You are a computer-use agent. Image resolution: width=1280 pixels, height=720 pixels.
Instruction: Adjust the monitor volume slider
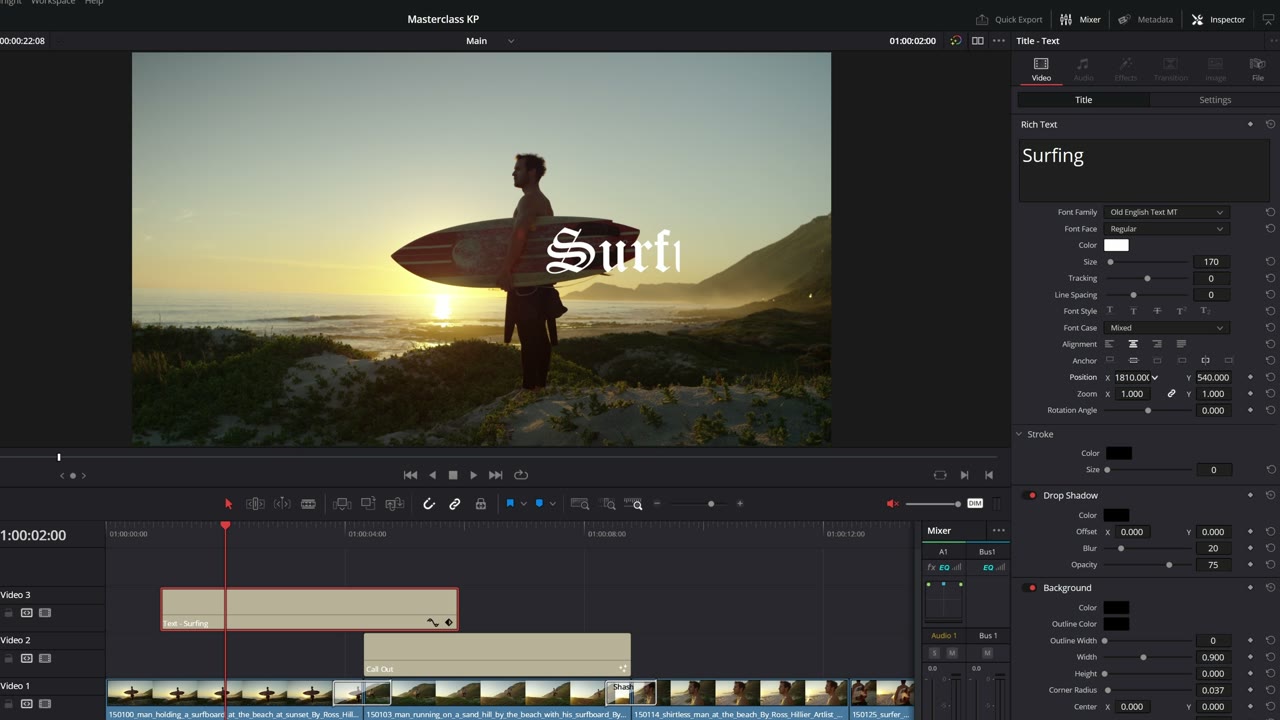934,504
